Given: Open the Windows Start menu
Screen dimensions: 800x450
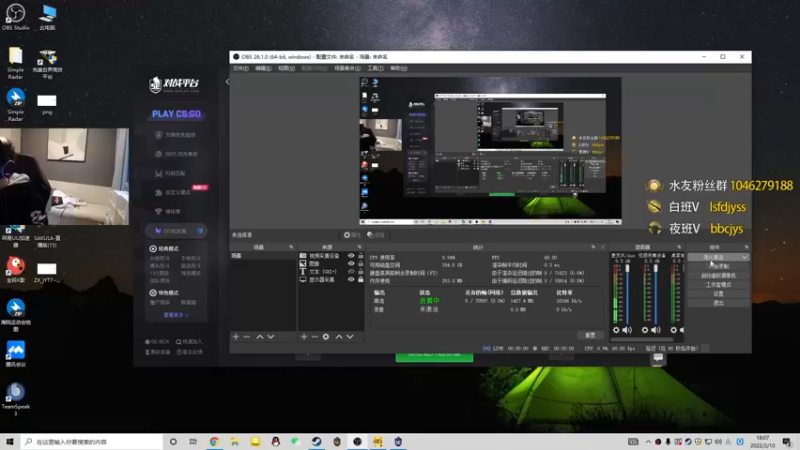Looking at the screenshot, I should pyautogui.click(x=9, y=442).
